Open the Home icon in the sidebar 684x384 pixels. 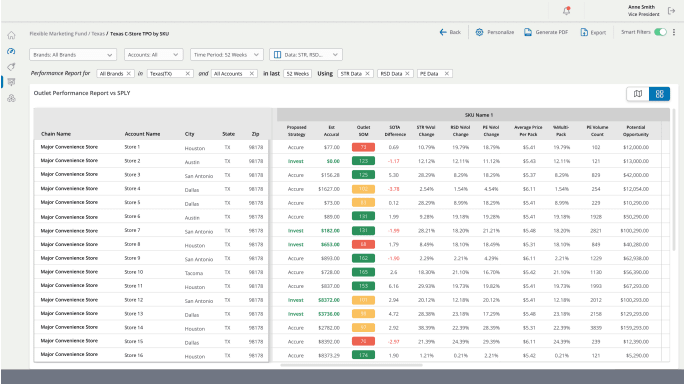(x=11, y=35)
